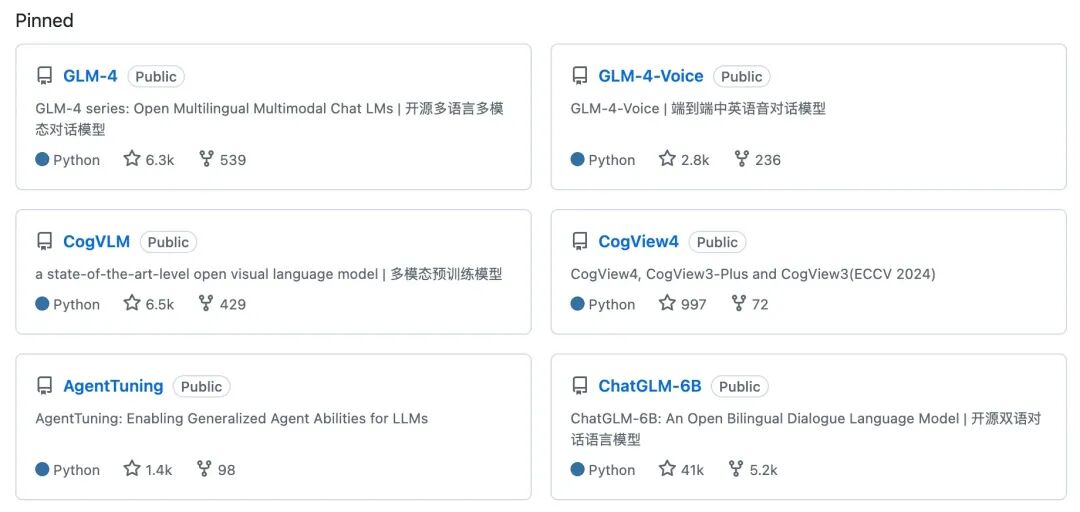Open the AgentTuning repository link

pyautogui.click(x=113, y=386)
